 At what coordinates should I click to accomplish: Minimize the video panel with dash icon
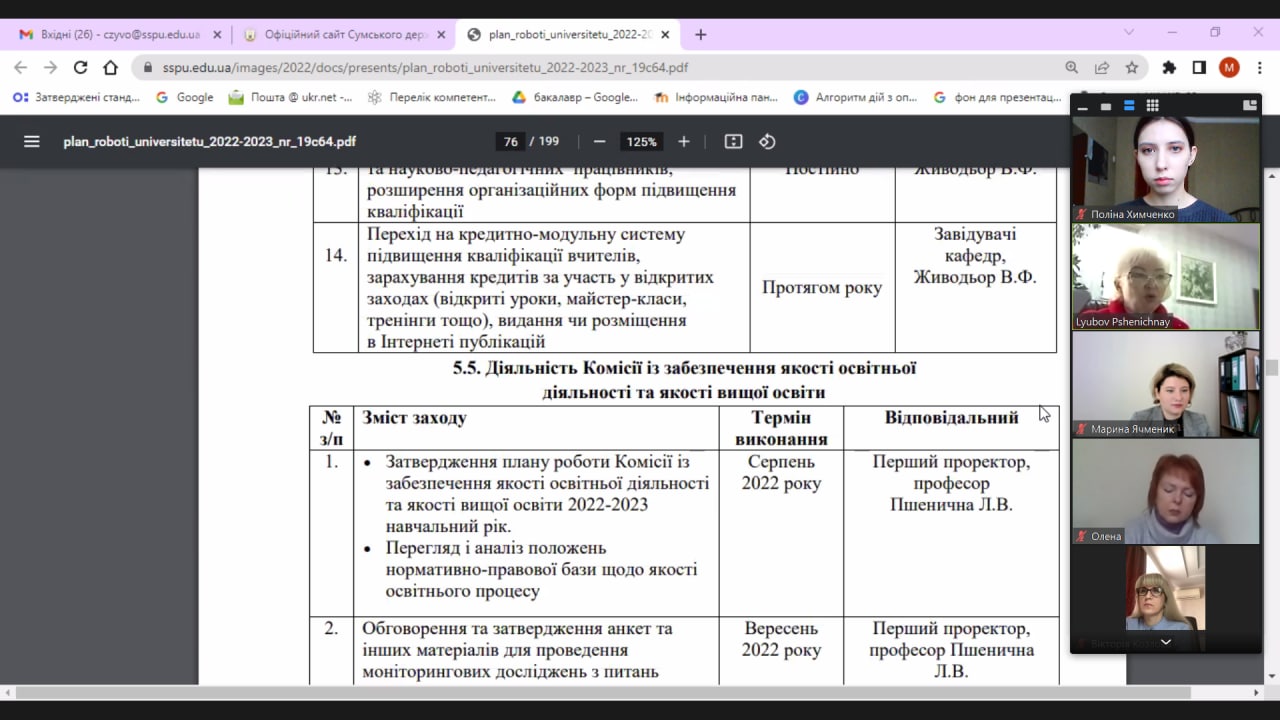[x=1083, y=106]
